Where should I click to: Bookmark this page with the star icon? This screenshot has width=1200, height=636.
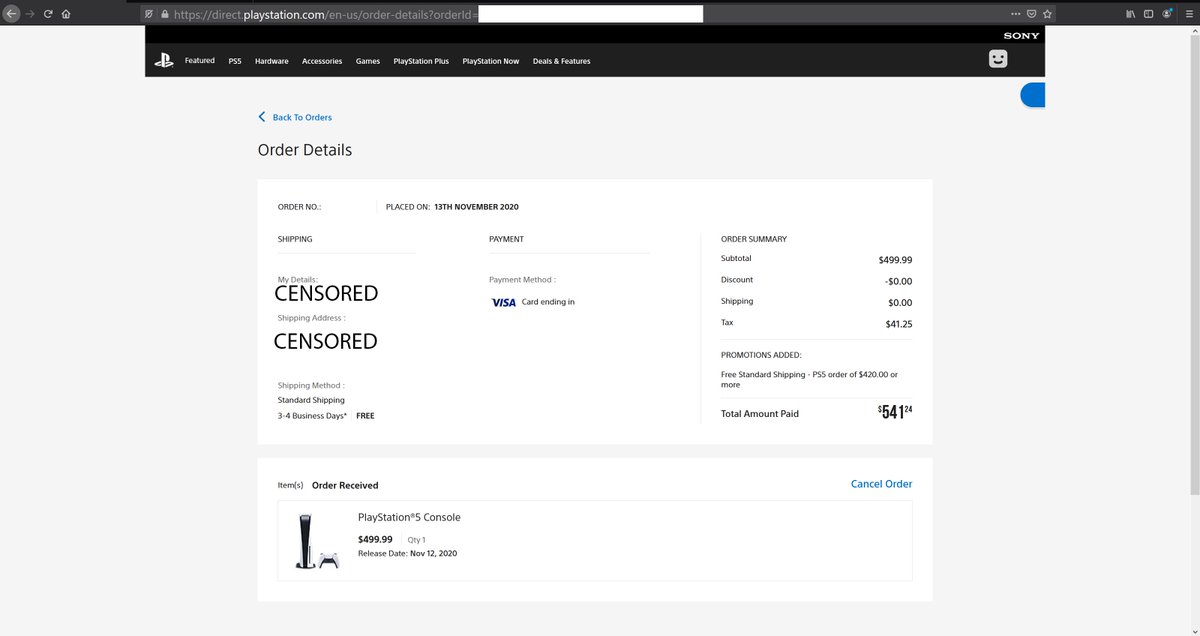tap(1047, 14)
